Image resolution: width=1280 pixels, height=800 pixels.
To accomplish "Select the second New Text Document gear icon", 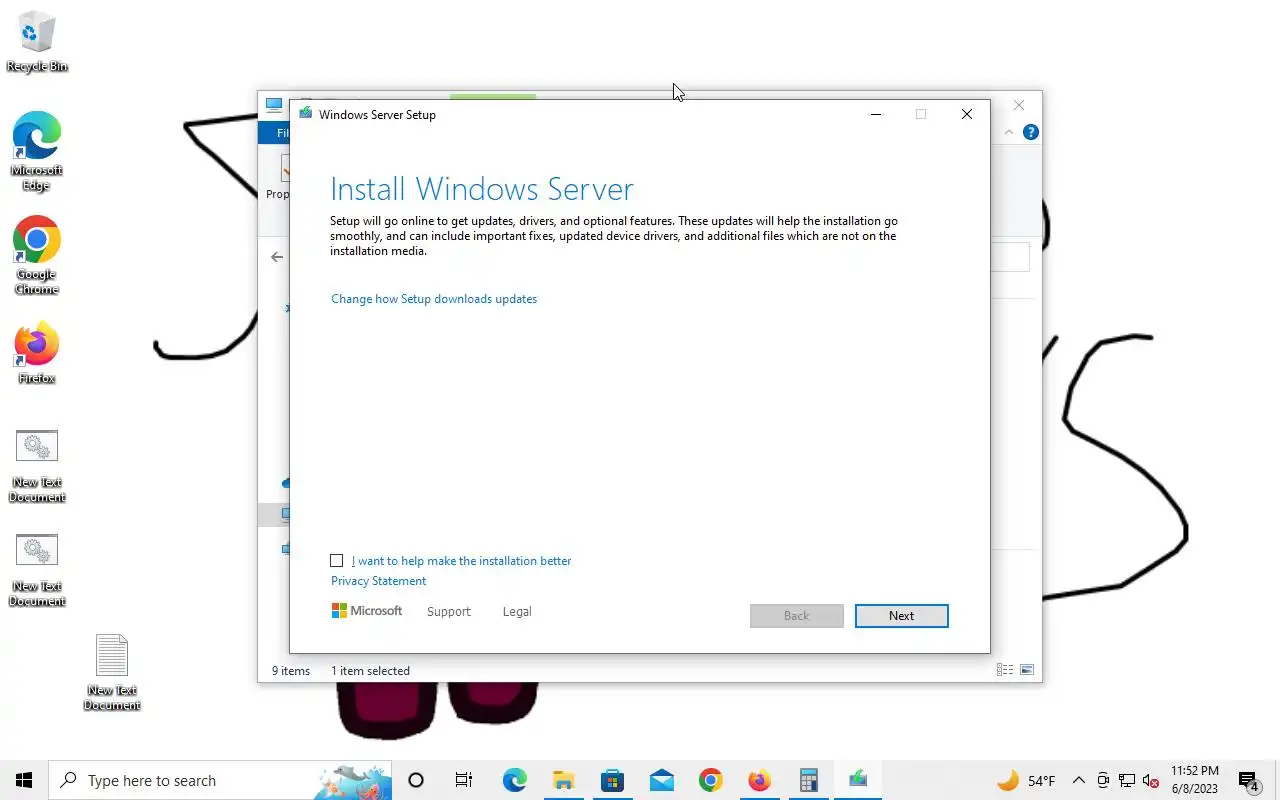I will pos(37,550).
